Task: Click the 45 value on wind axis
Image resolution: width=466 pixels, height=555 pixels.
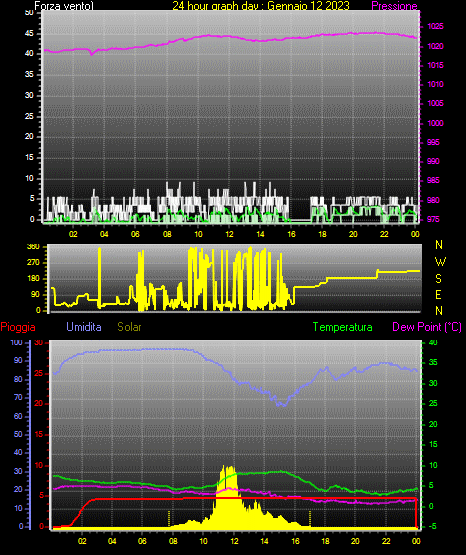Action: tap(29, 34)
